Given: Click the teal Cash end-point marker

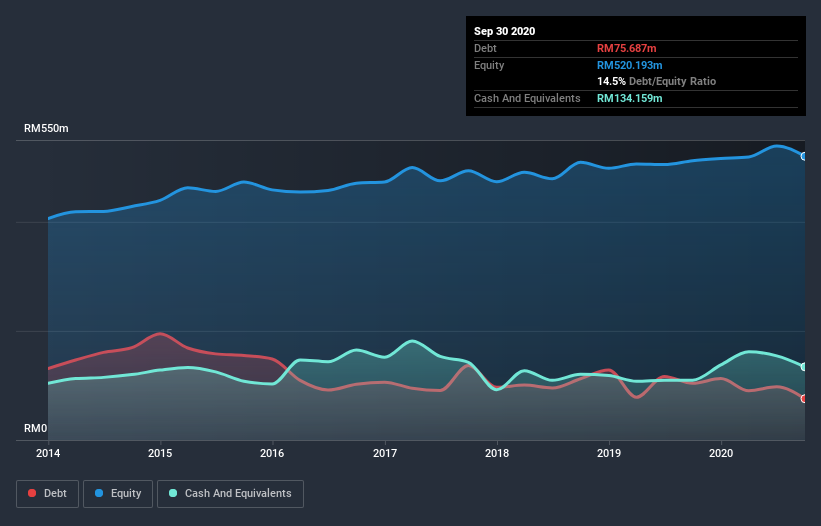Looking at the screenshot, I should click(804, 367).
